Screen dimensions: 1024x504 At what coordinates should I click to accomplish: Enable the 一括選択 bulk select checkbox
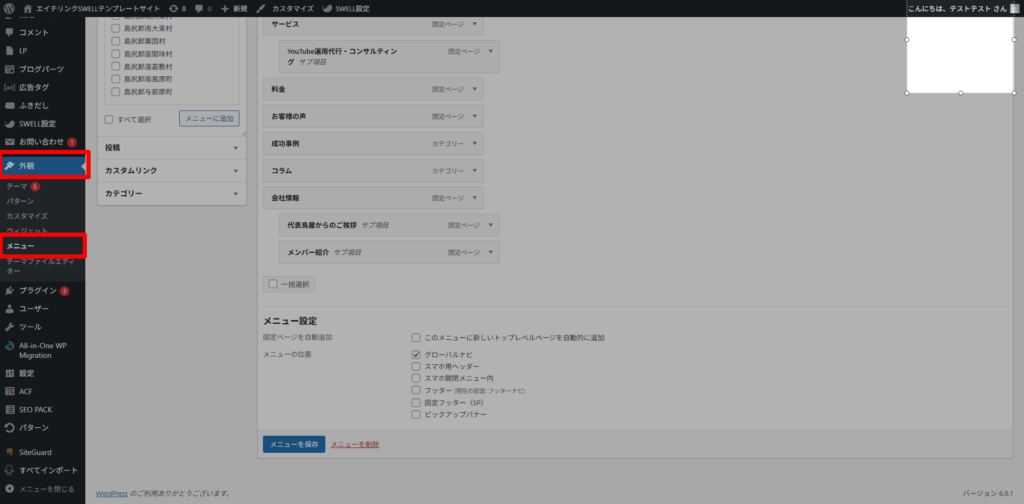[x=273, y=284]
